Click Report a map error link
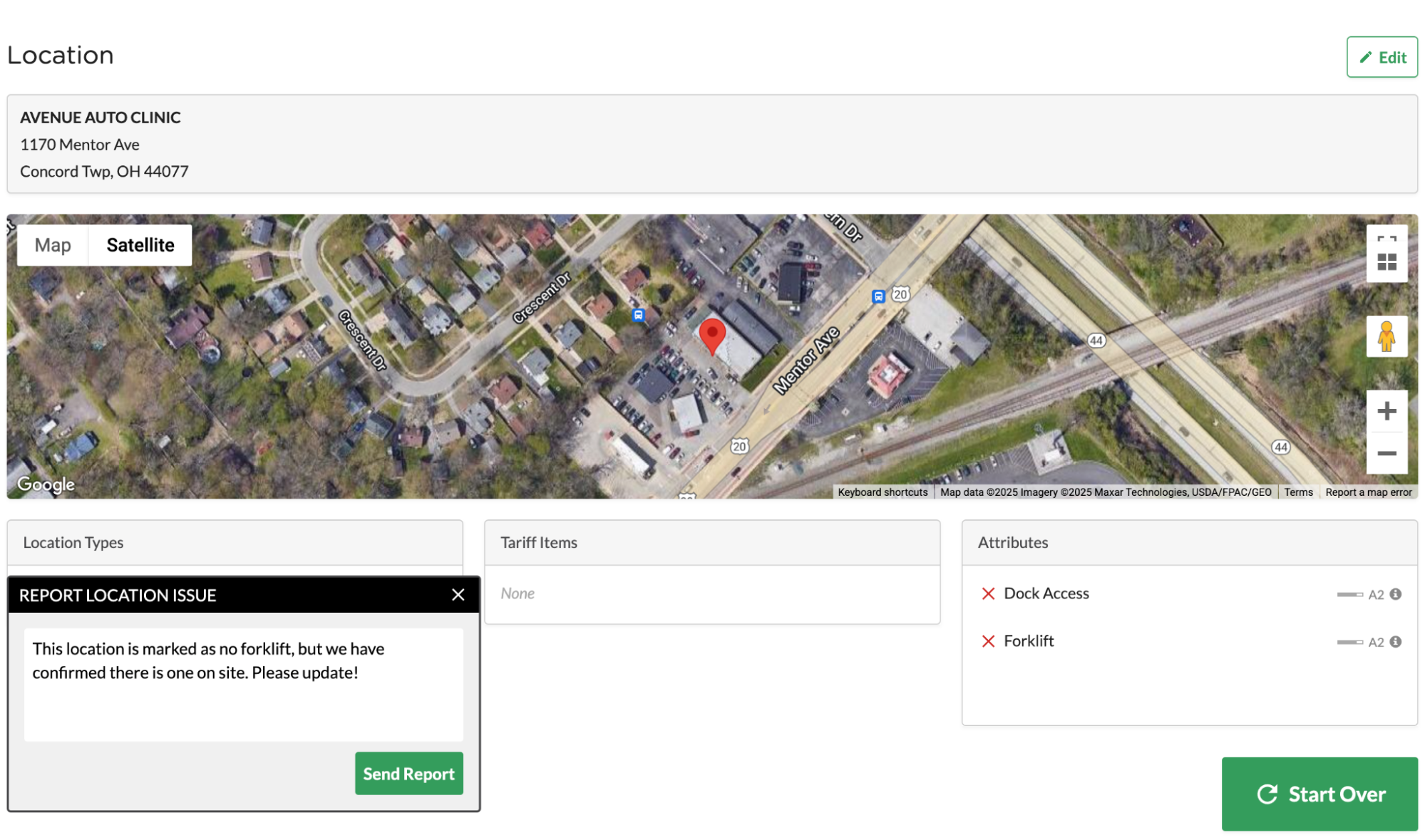The image size is (1425, 840). [x=1368, y=492]
